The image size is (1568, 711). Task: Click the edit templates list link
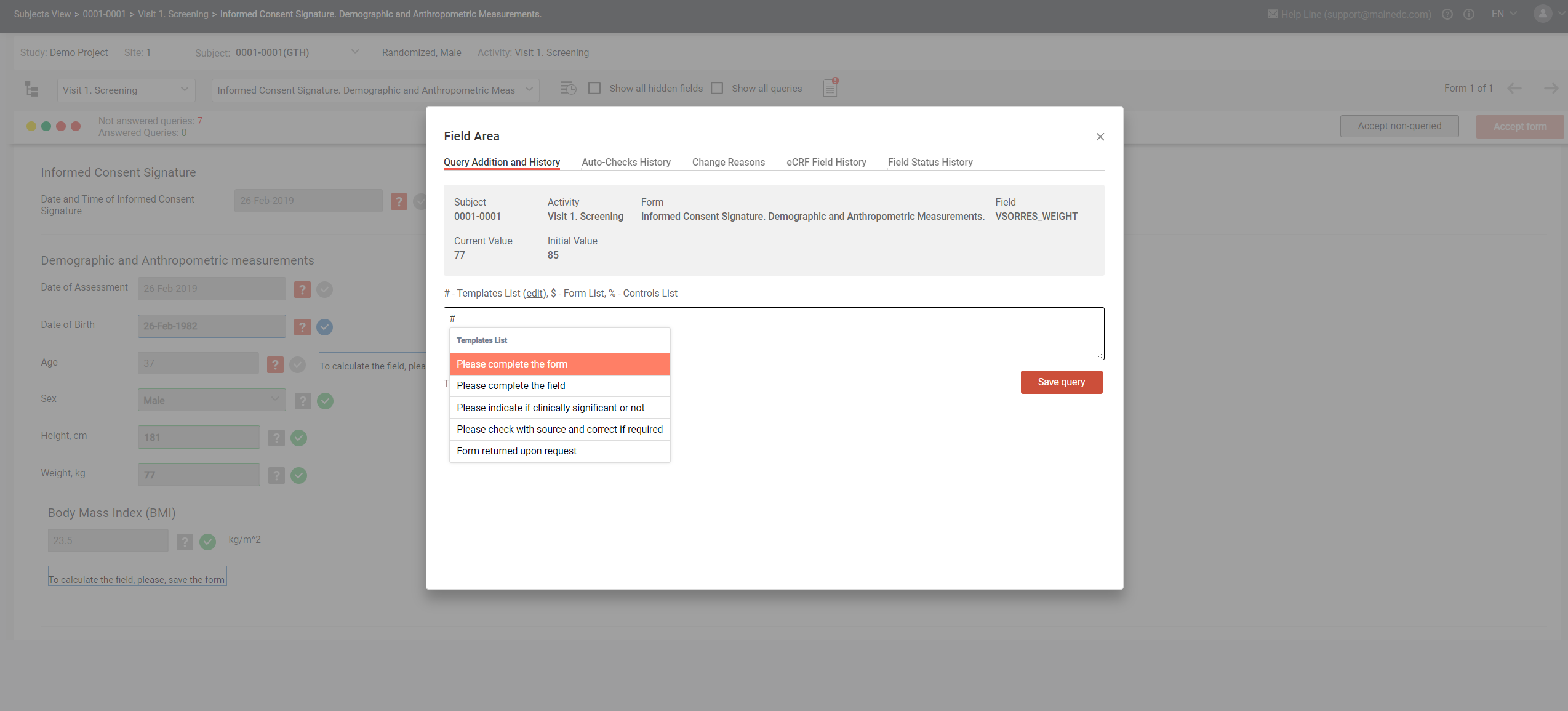coord(534,294)
